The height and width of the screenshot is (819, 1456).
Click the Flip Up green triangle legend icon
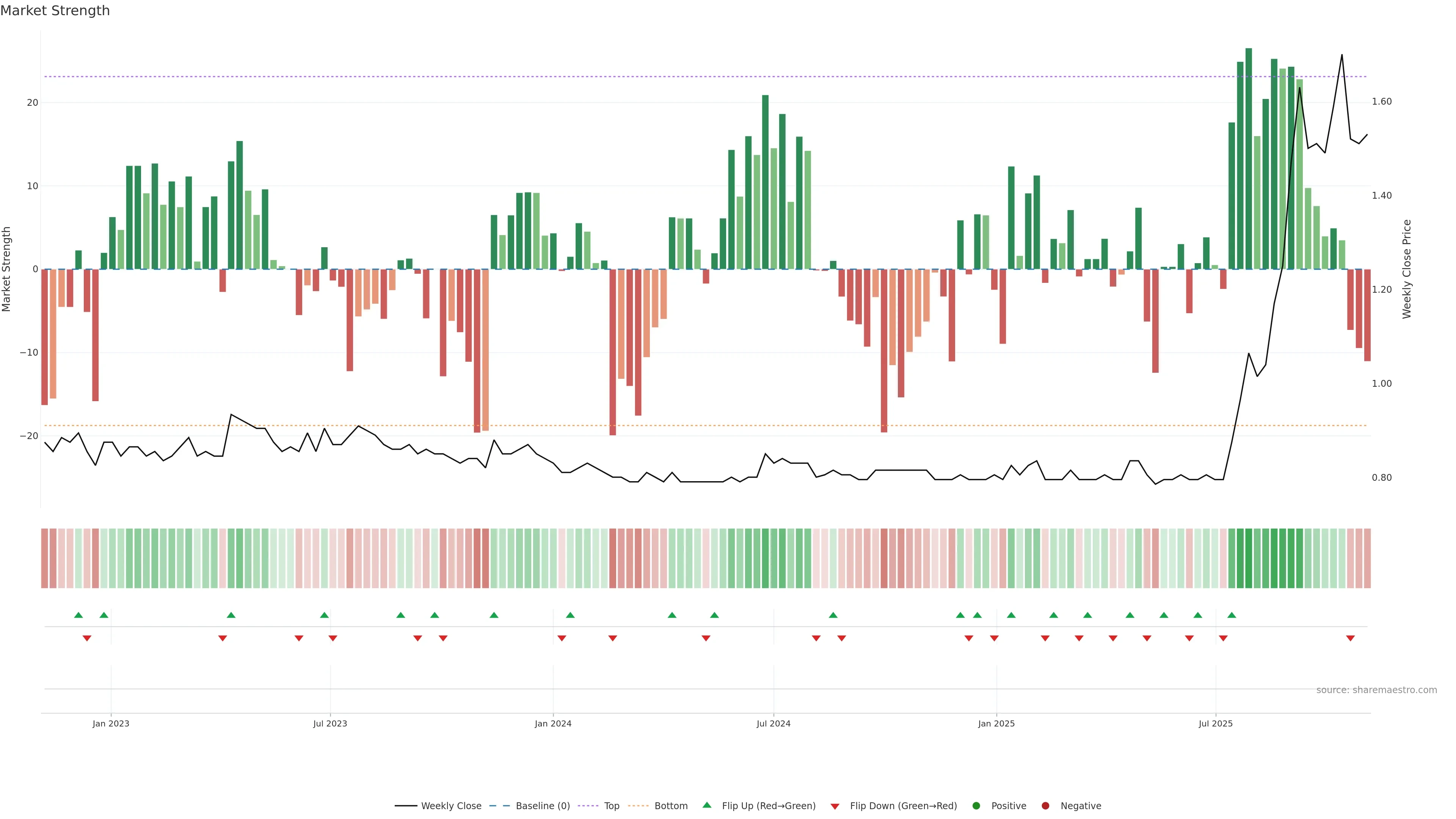[706, 805]
